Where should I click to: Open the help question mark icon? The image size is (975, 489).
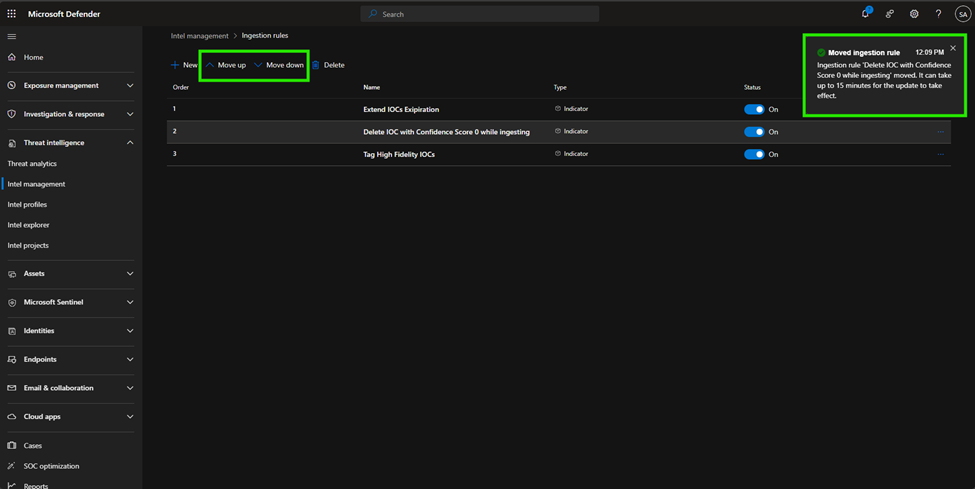[x=938, y=14]
